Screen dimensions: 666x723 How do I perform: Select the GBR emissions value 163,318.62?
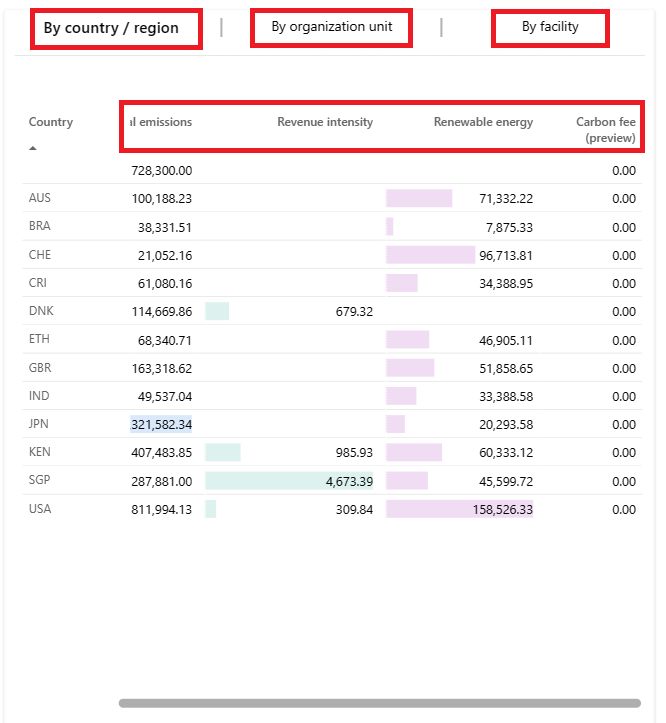coord(161,368)
